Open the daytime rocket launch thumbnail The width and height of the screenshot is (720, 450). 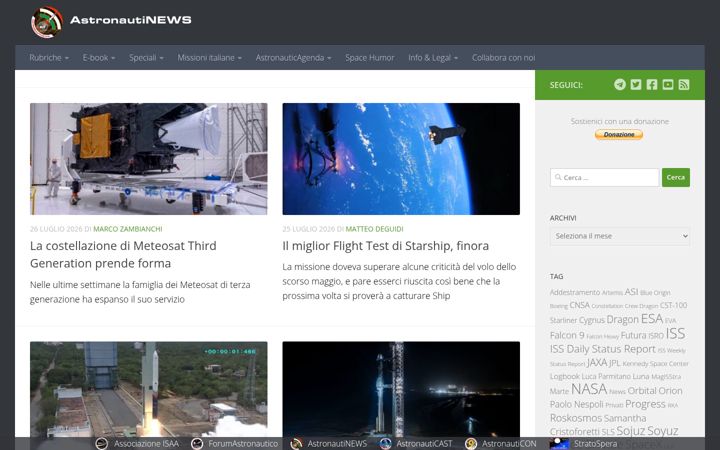tap(148, 389)
